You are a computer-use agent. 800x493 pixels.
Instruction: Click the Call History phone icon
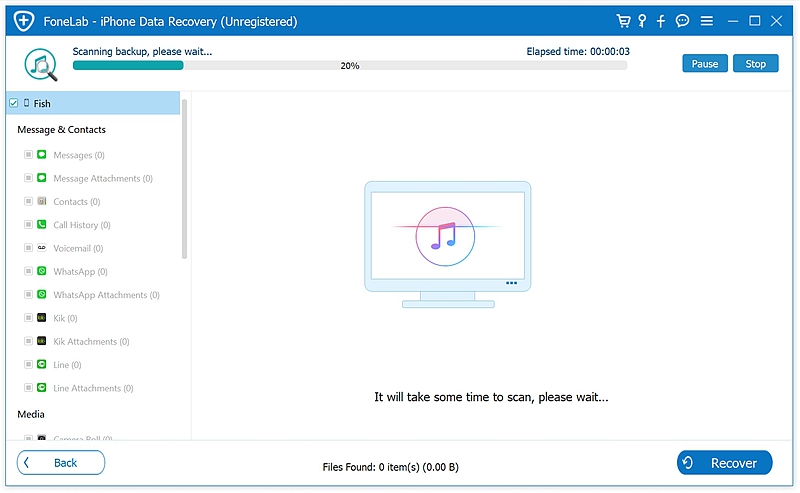pos(42,225)
